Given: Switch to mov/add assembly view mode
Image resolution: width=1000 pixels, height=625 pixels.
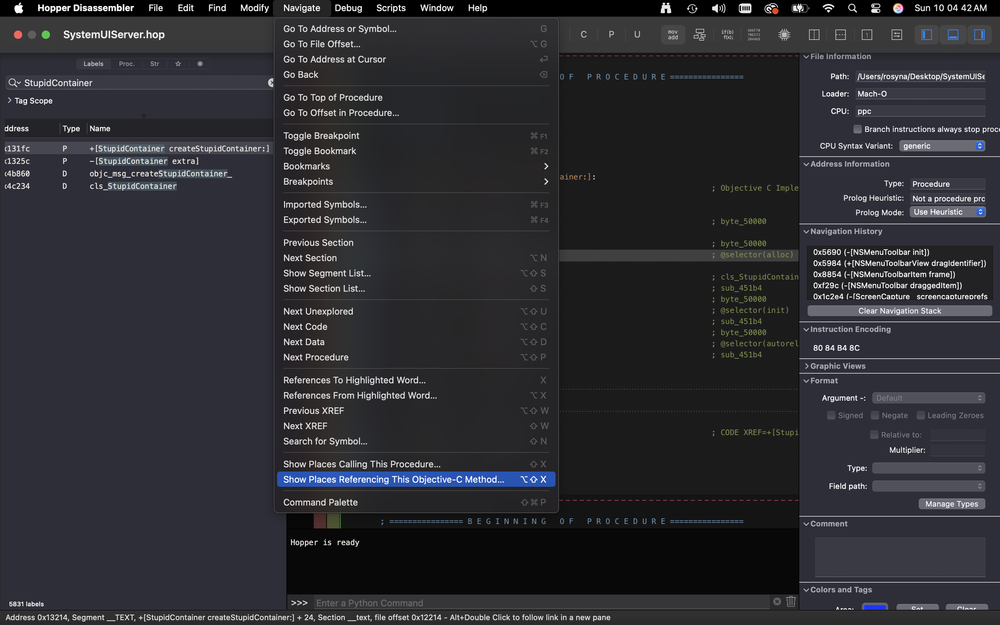Looking at the screenshot, I should (673, 34).
